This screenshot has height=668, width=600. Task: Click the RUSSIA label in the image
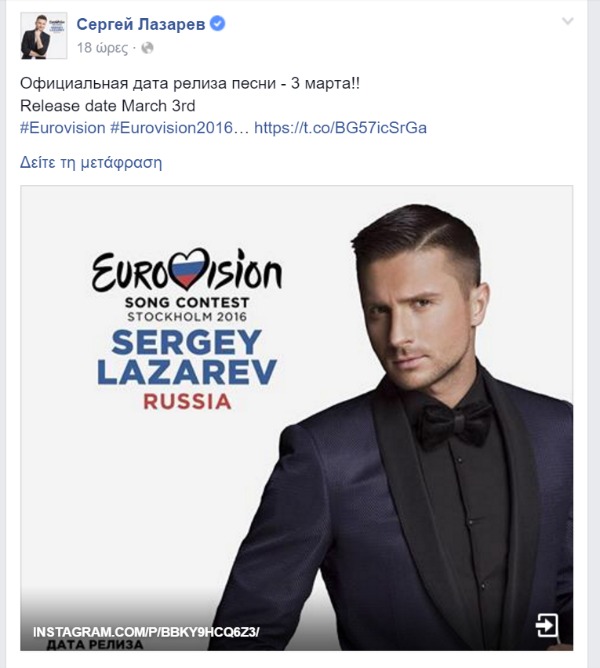pyautogui.click(x=187, y=402)
